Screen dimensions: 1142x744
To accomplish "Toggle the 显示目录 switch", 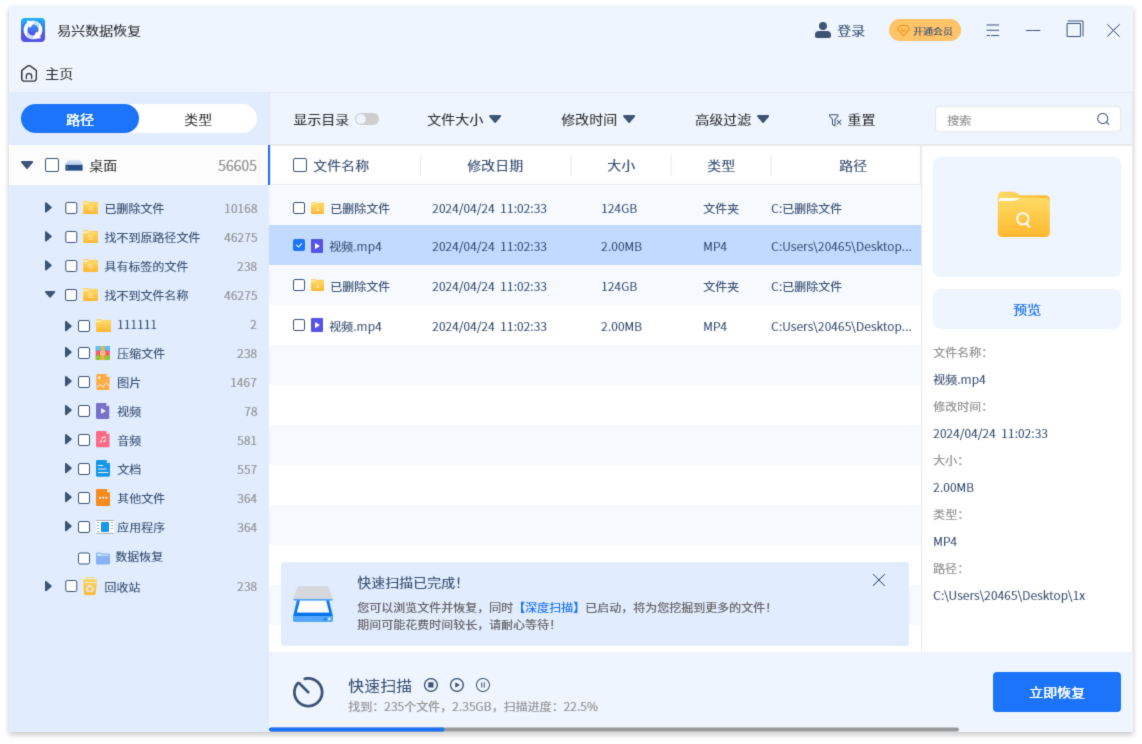I will click(x=367, y=118).
